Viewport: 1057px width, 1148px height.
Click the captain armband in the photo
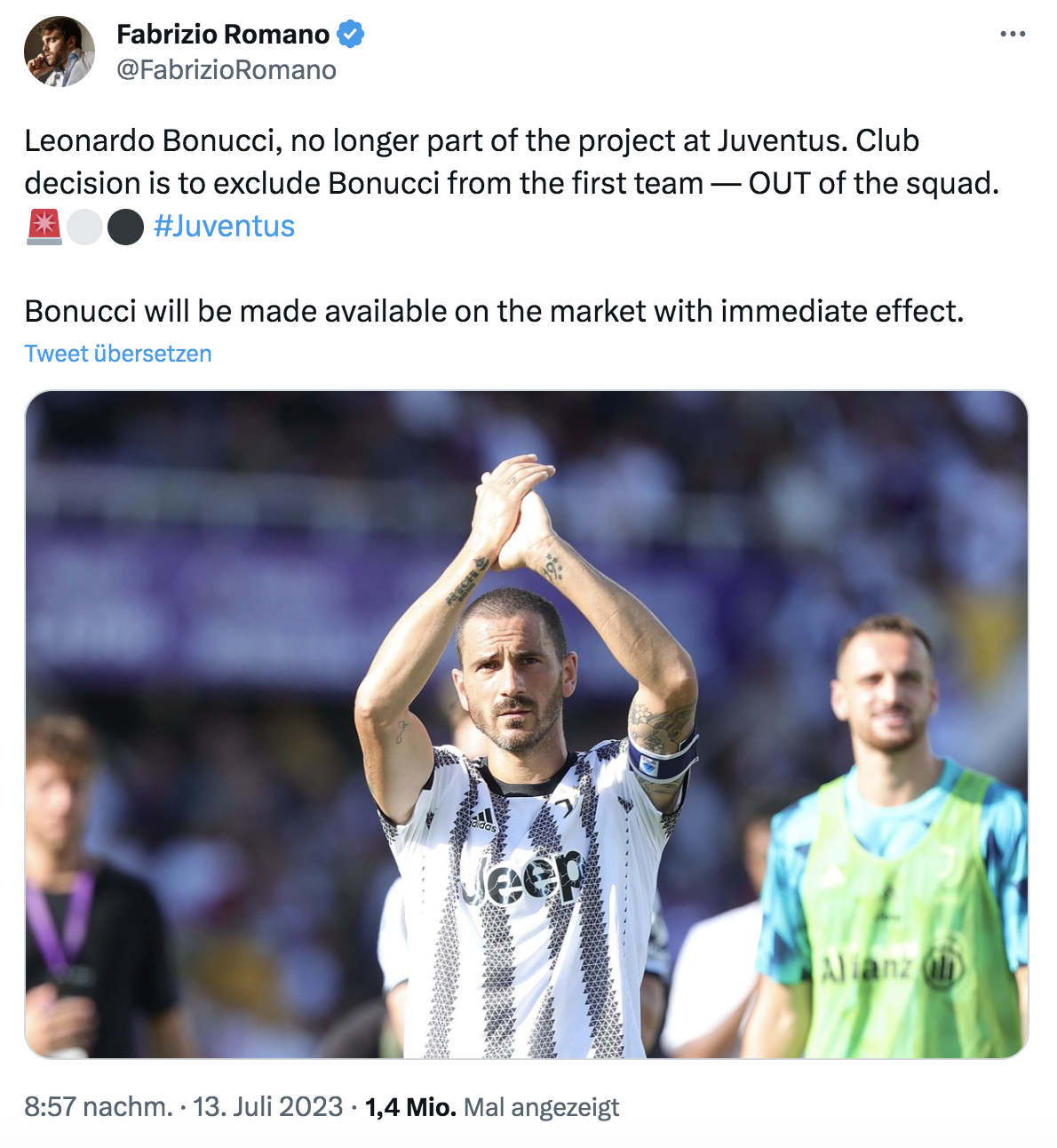[x=662, y=761]
